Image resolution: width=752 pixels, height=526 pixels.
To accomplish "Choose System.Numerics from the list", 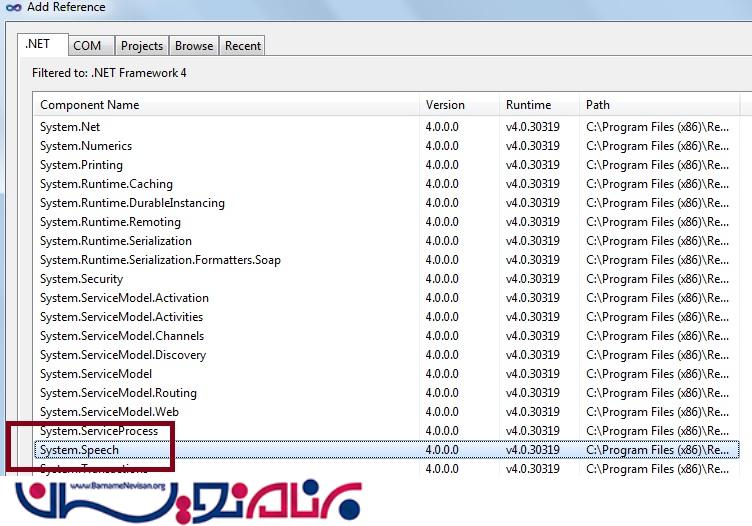I will pyautogui.click(x=86, y=146).
